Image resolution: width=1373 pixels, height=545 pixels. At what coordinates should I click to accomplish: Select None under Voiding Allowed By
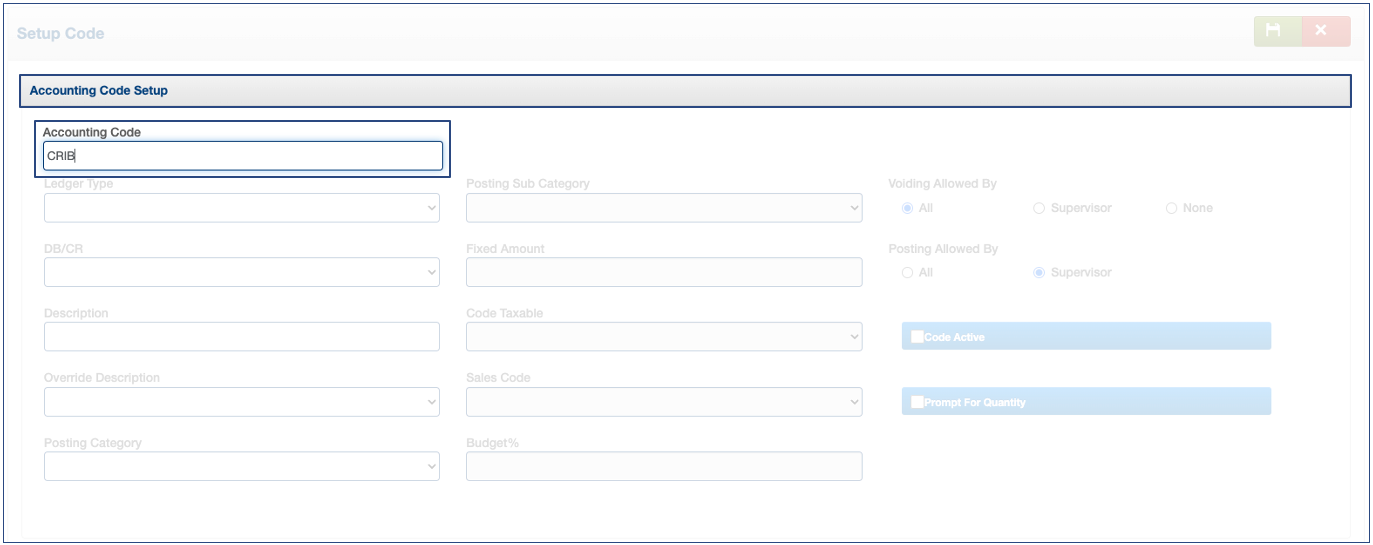pos(1171,208)
